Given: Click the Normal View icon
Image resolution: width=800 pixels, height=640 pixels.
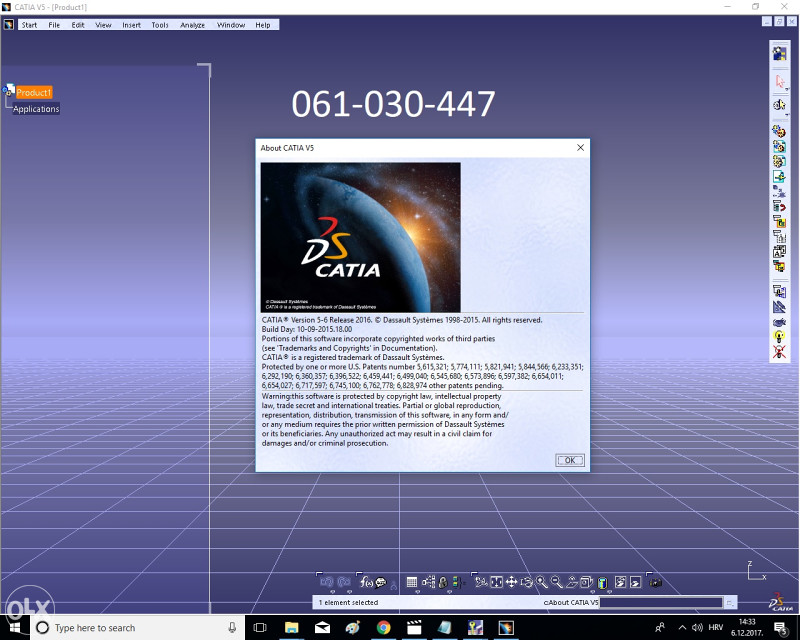Looking at the screenshot, I should coord(572,582).
